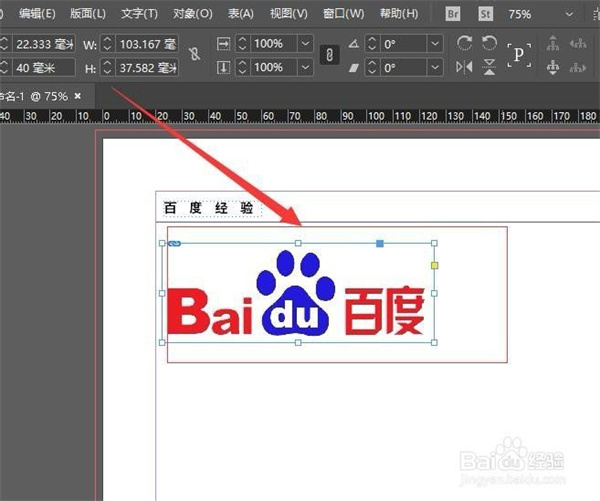
Task: Click the select container icon
Action: [553, 43]
